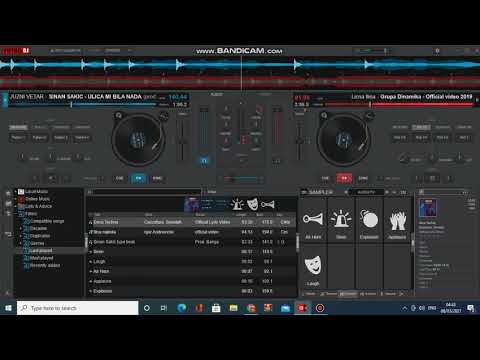This screenshot has width=480, height=360.
Task: Open Google Chrome from the taskbar
Action: coord(251,308)
